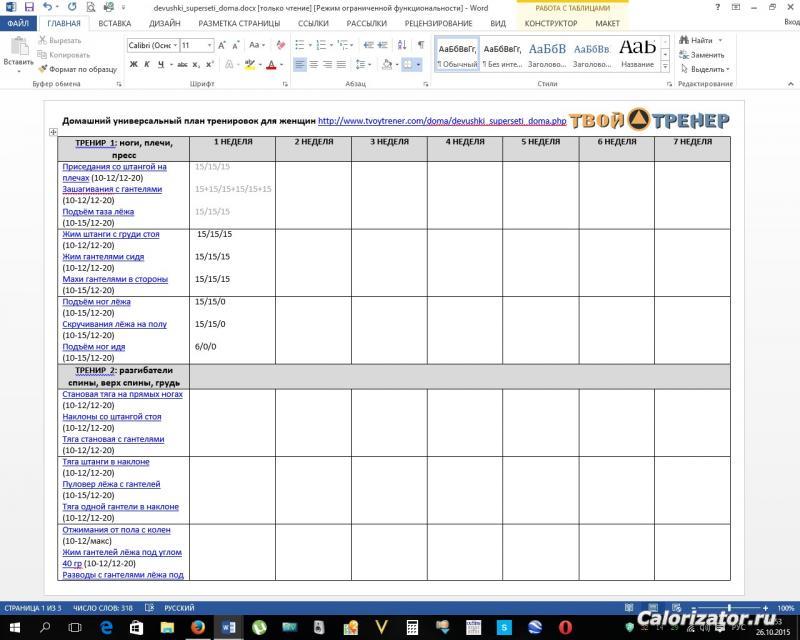Viewport: 800px width, 640px height.
Task: Open Firefox from the Windows taskbar
Action: point(196,627)
